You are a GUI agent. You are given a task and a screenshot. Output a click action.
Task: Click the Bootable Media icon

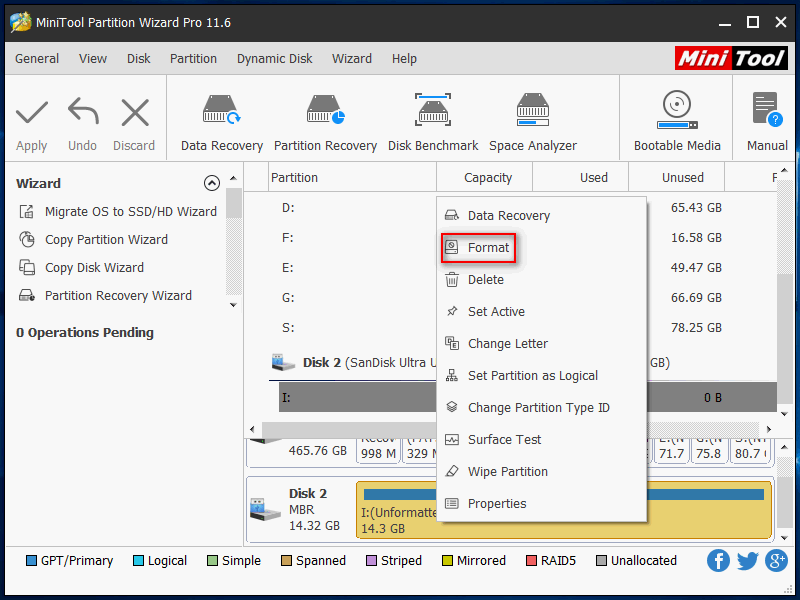tap(677, 112)
